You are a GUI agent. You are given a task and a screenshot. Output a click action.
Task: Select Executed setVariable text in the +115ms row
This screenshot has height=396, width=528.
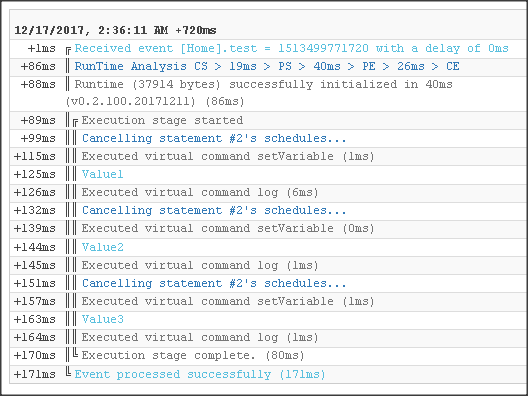(x=228, y=156)
